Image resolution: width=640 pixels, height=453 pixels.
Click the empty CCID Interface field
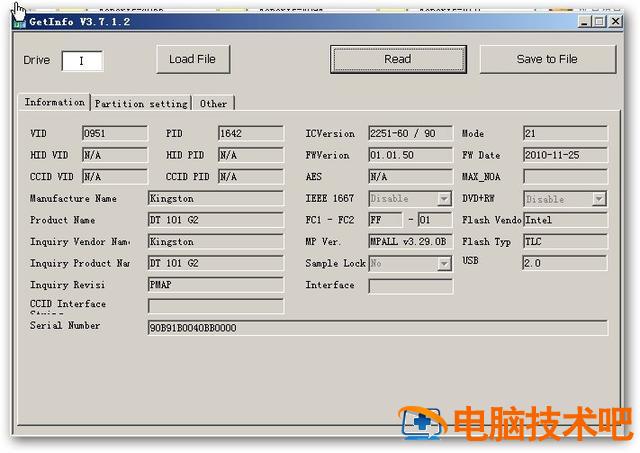[216, 306]
